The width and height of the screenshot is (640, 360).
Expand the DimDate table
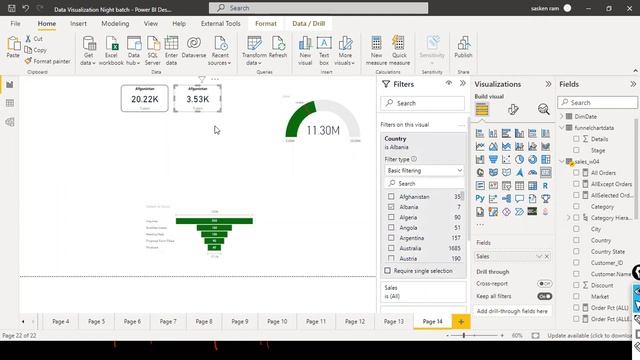(x=562, y=116)
